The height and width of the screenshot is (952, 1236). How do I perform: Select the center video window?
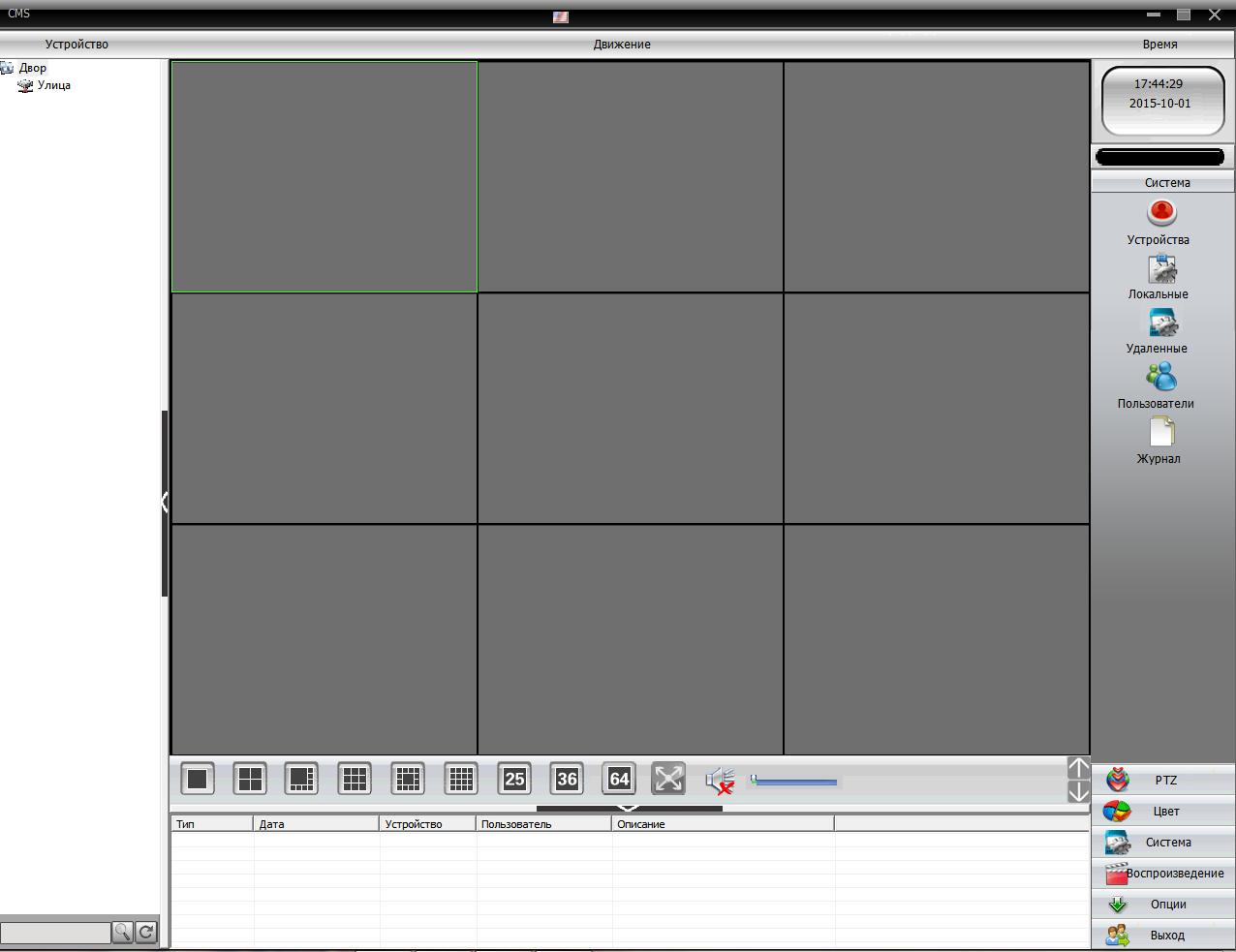[631, 409]
